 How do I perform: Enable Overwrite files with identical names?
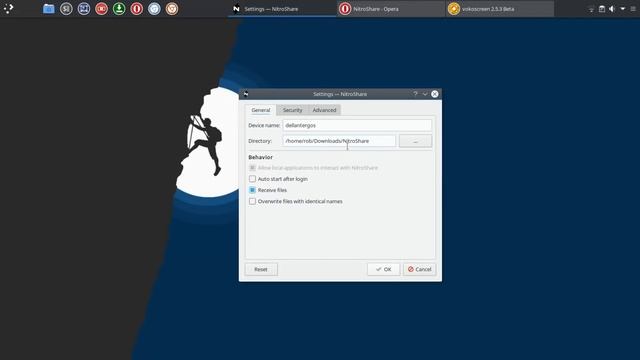coord(252,201)
